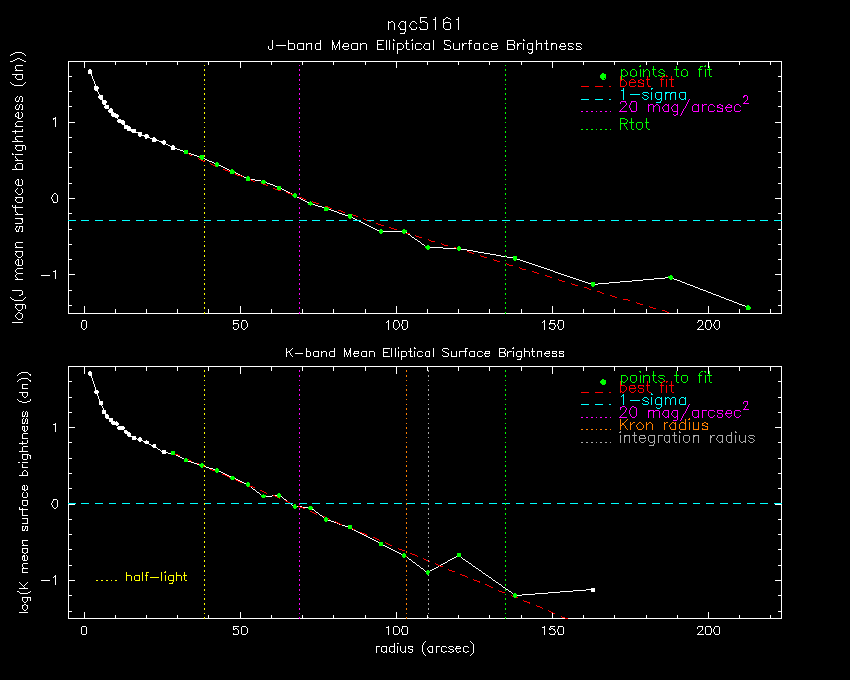Click the Rtot legend entry in J-band plot
The image size is (850, 680).
pos(635,126)
